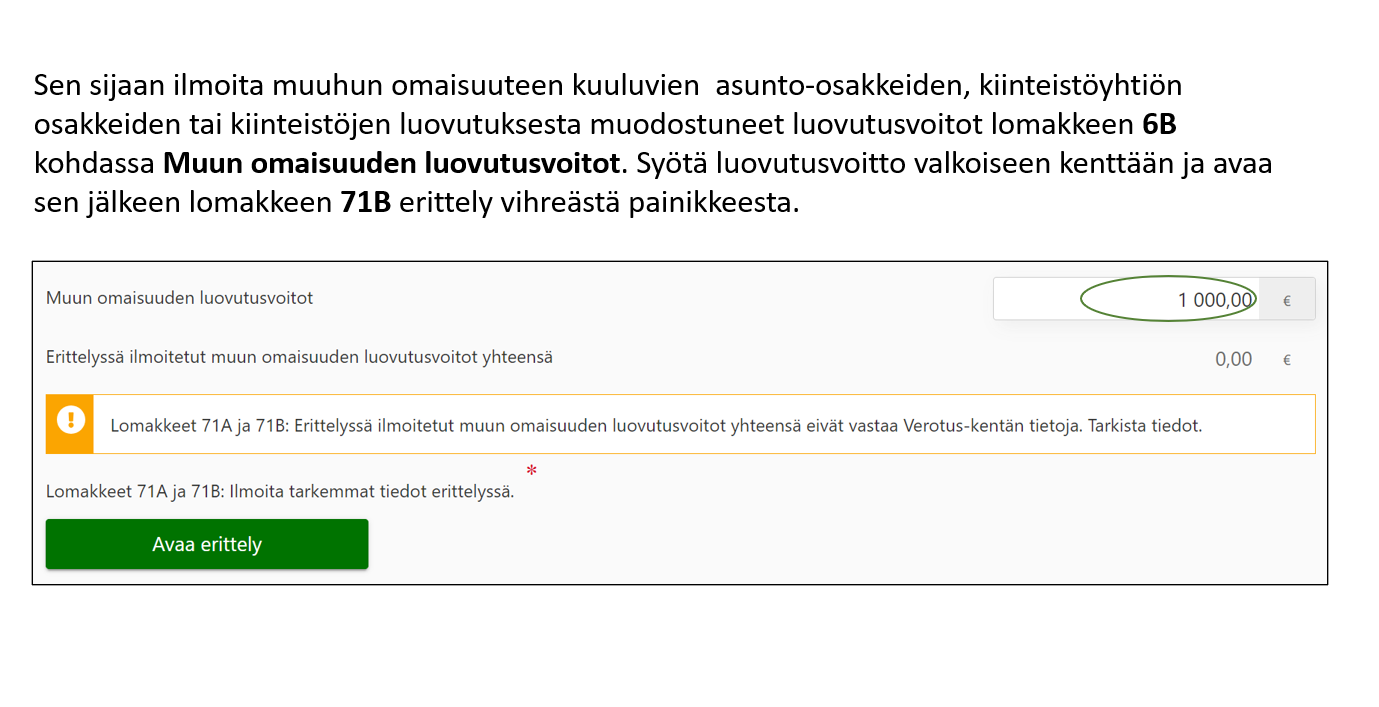Viewport: 1379px width, 707px height.
Task: Click the read-only 0,00 total value
Action: [1233, 359]
